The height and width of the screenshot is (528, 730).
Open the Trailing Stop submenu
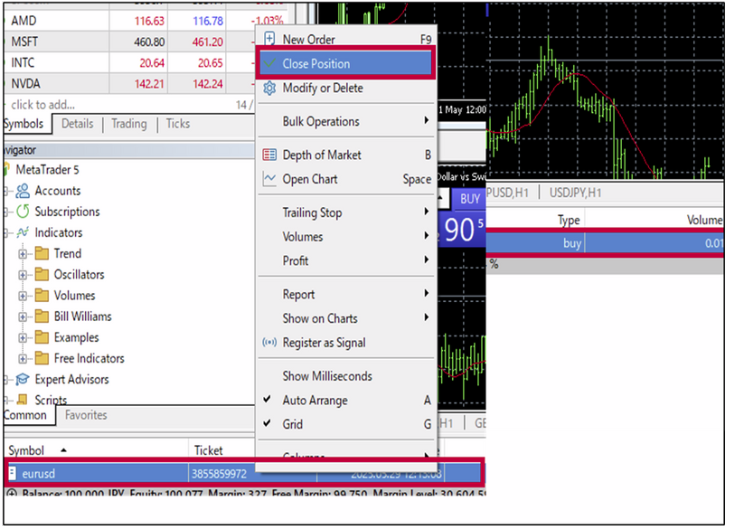point(346,213)
